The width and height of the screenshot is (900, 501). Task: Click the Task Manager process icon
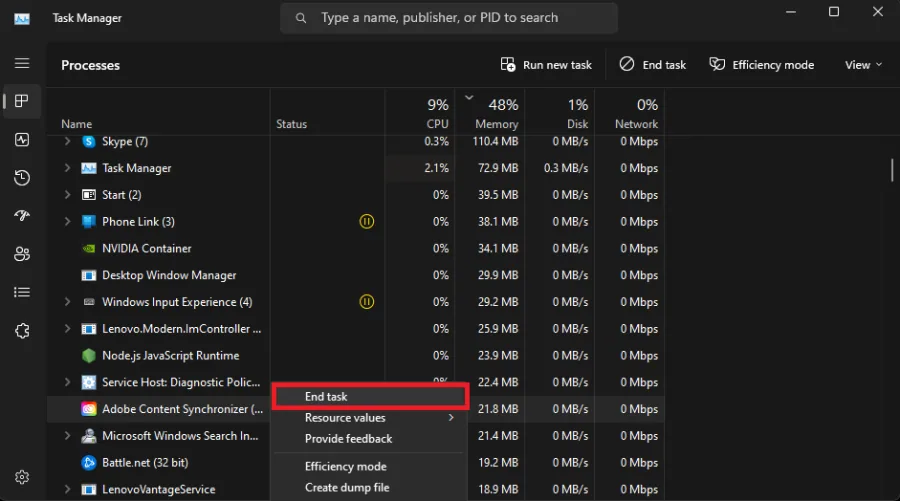point(88,168)
